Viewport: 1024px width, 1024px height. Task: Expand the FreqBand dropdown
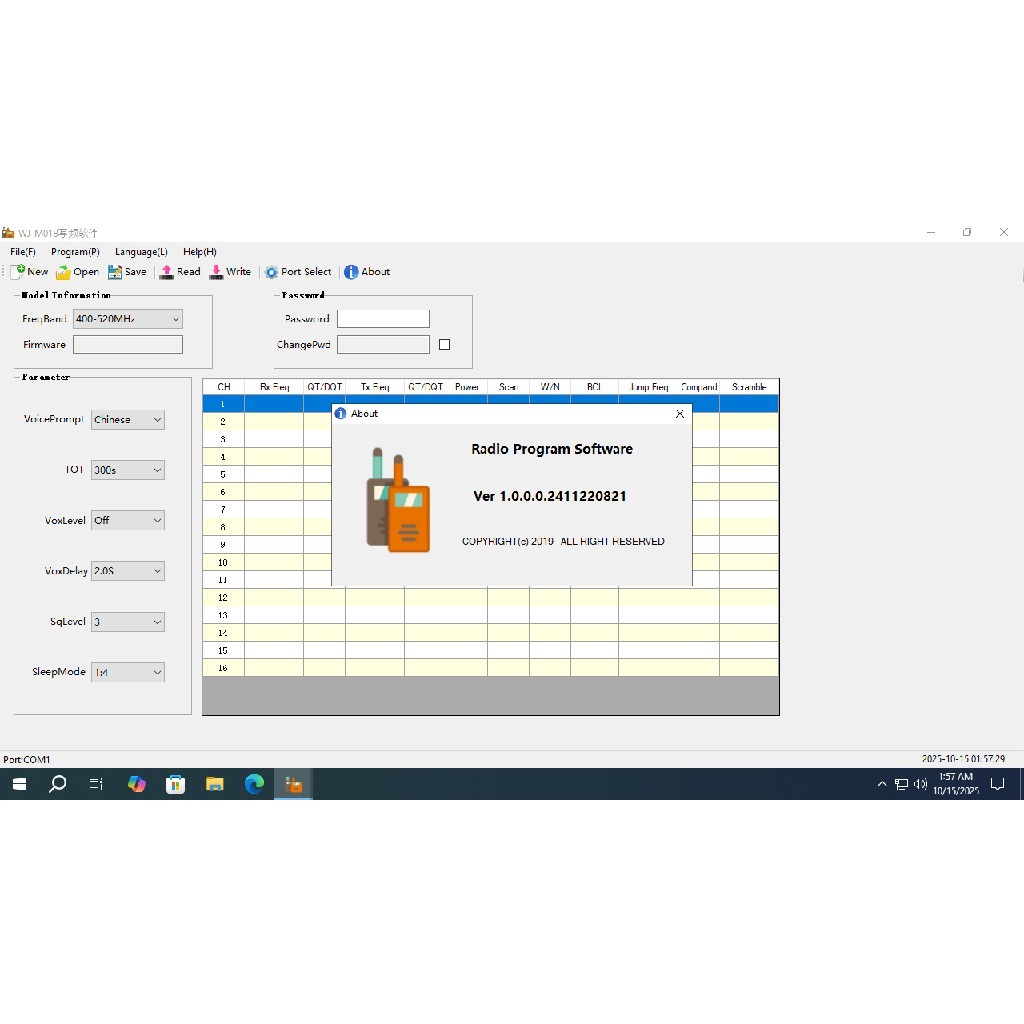175,319
